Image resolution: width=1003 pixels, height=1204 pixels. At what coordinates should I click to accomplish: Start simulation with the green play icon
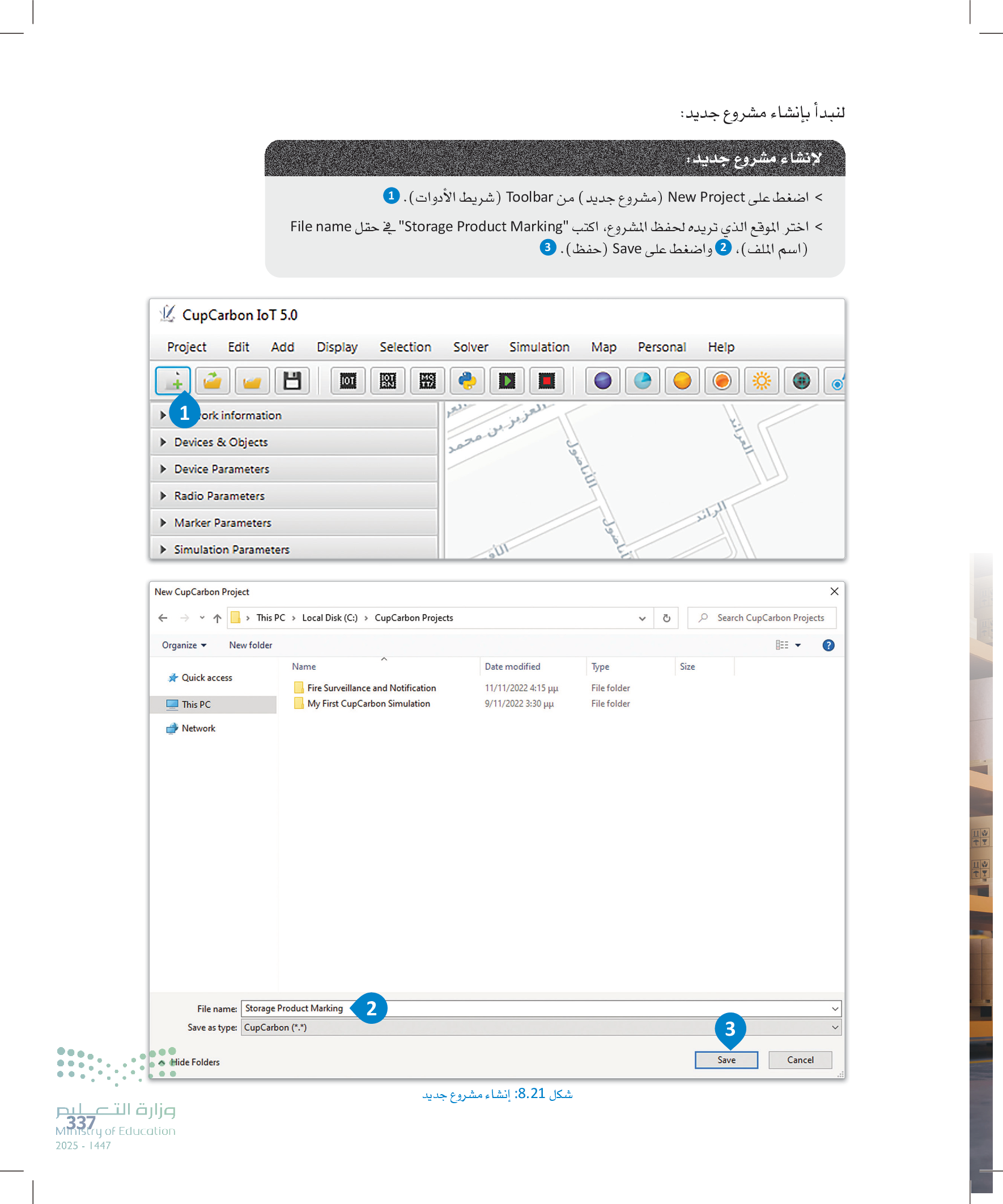[507, 381]
